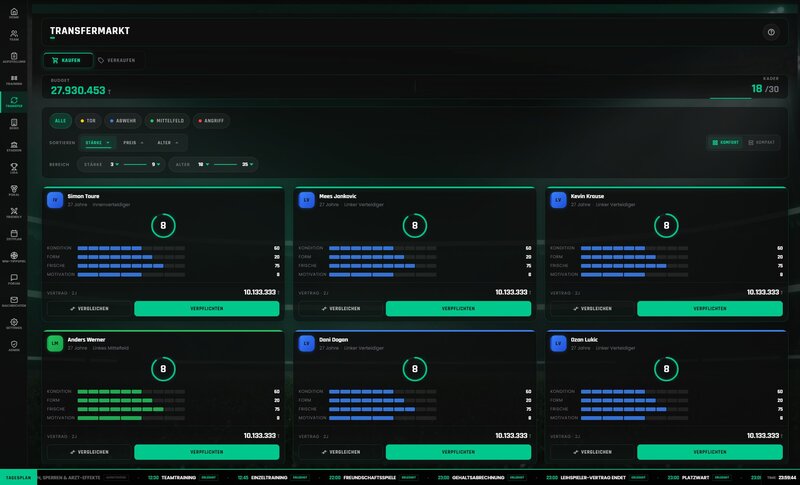Click Verpflichten for Kevin Krause
Viewport: 800px width, 485px height.
(710, 309)
